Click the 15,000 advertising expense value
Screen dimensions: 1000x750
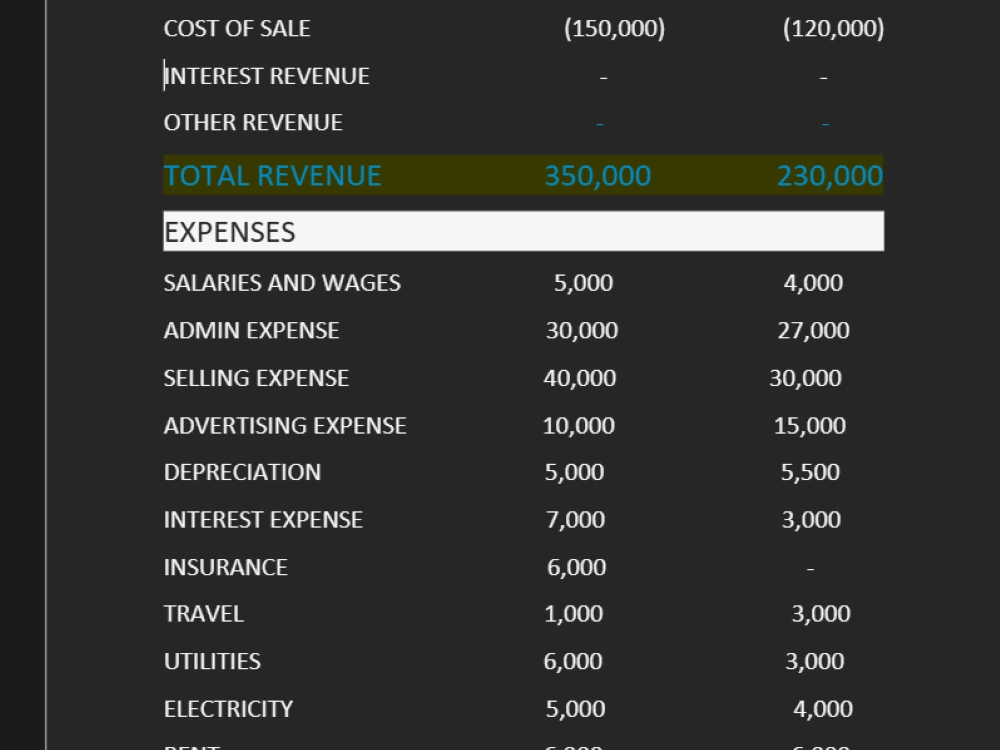[811, 425]
